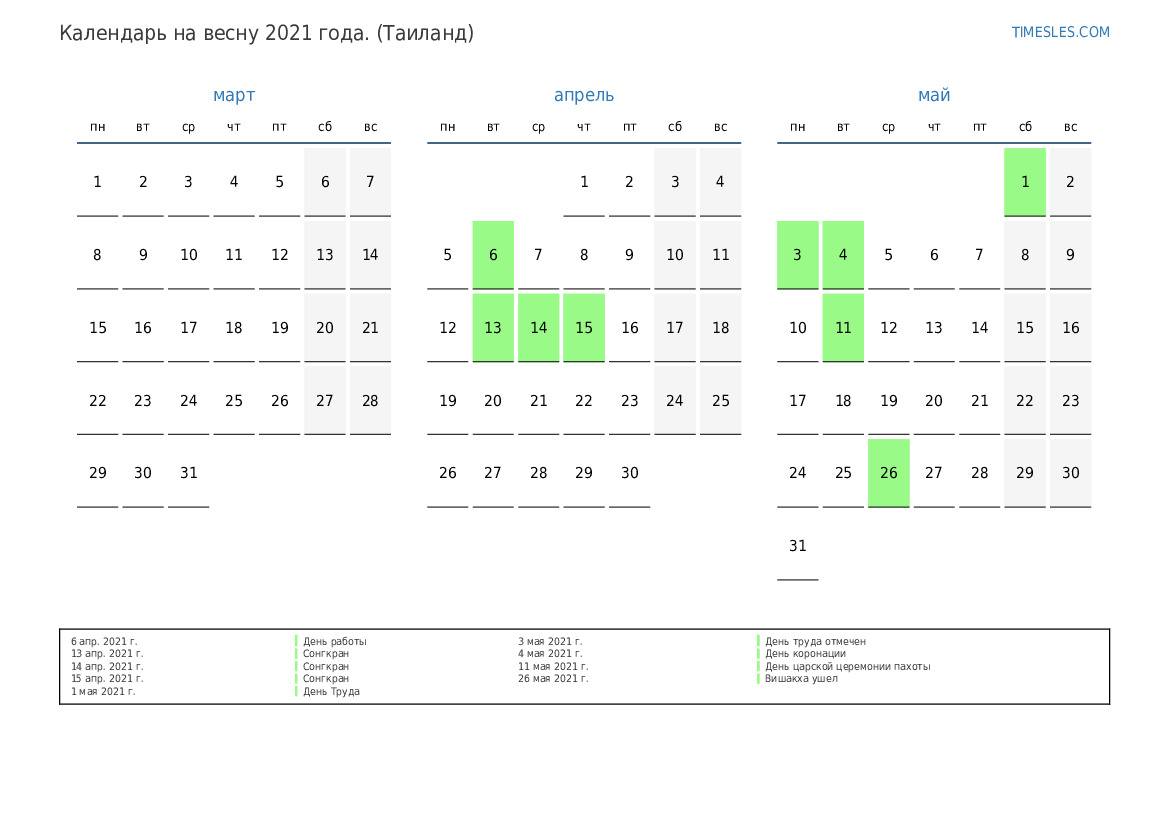This screenshot has height=827, width=1169.
Task: Open the TIMESLES.COM link
Action: point(1060,32)
